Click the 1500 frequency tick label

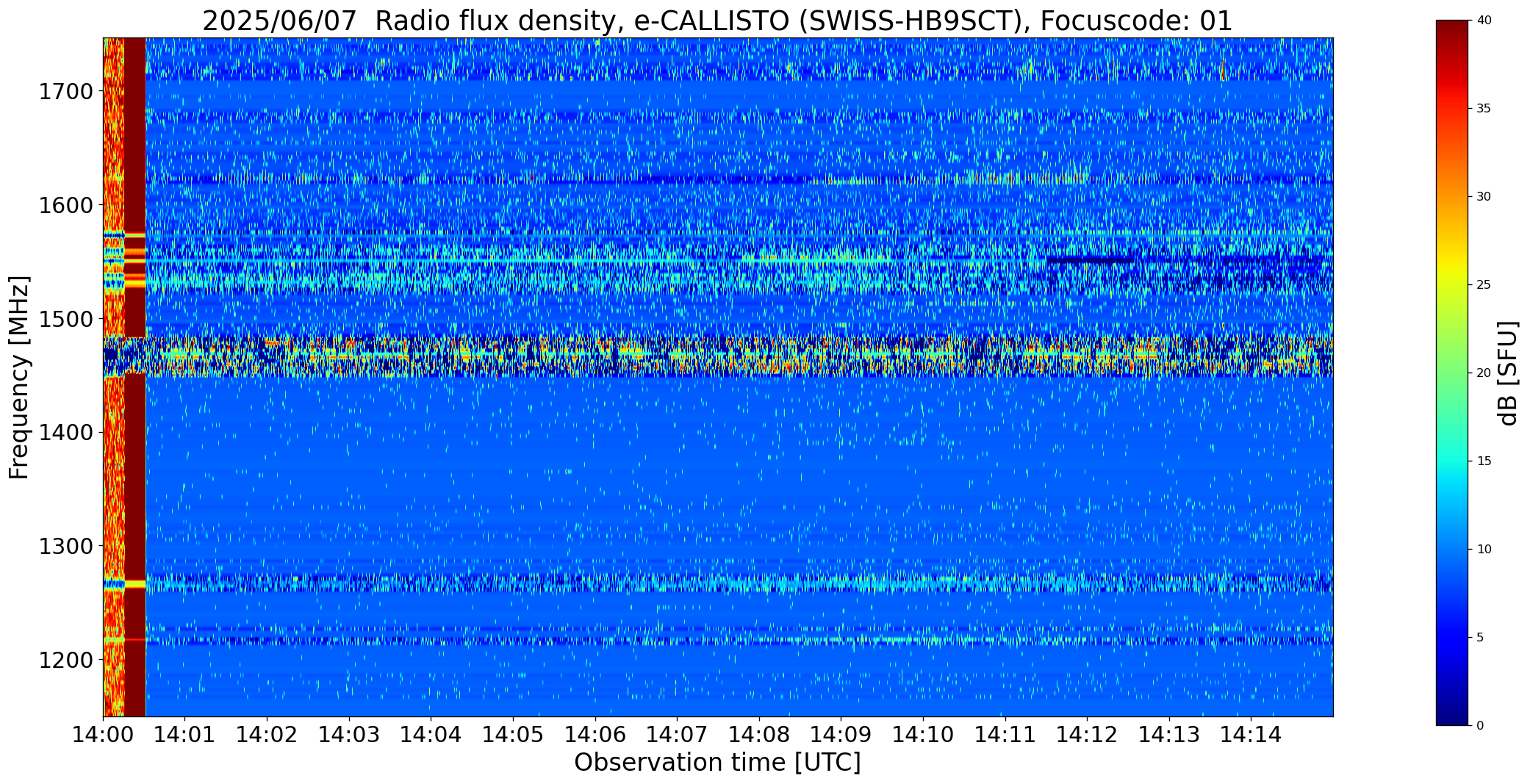pyautogui.click(x=65, y=319)
